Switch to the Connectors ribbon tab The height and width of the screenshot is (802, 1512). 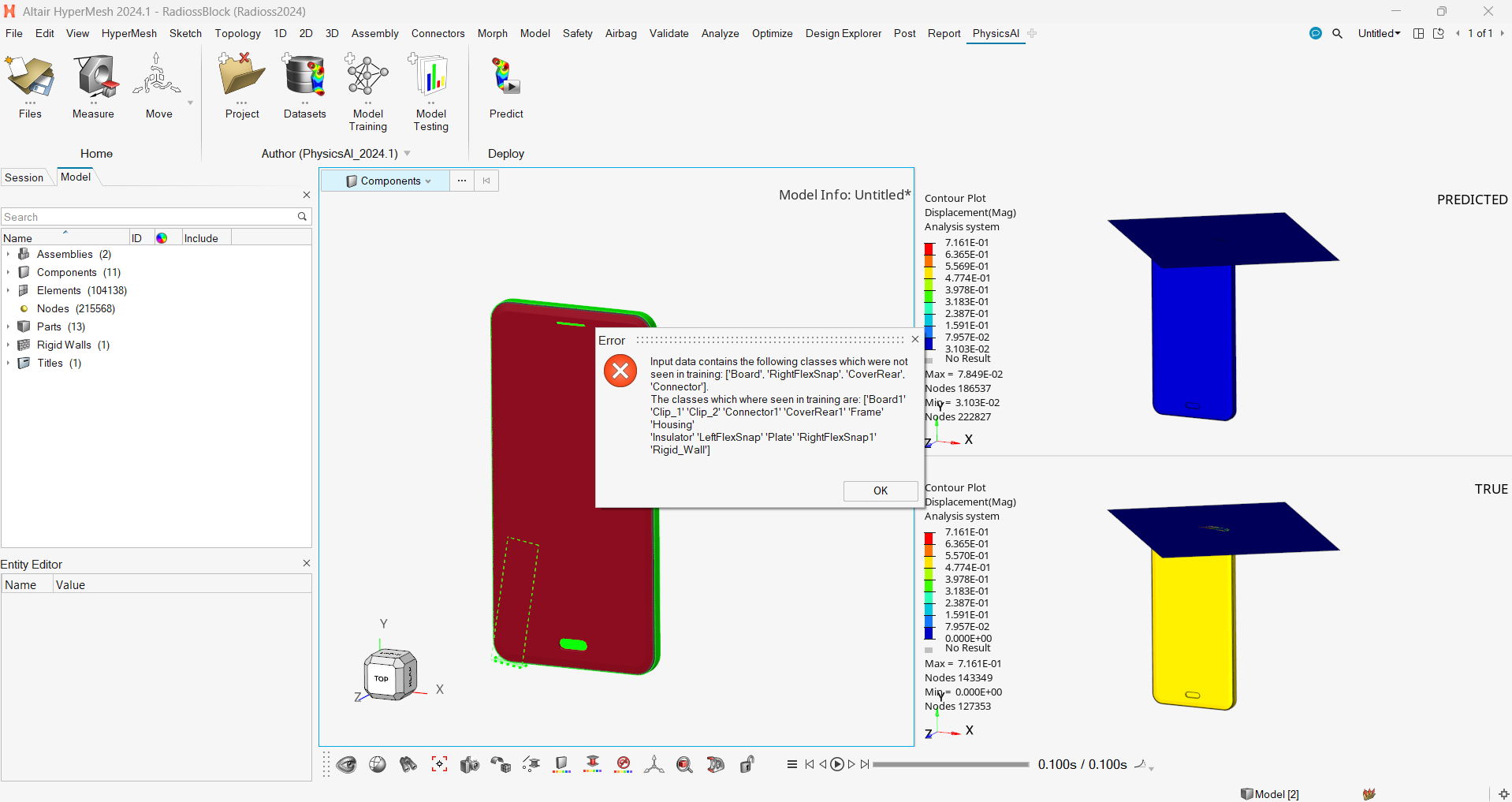pyautogui.click(x=438, y=33)
